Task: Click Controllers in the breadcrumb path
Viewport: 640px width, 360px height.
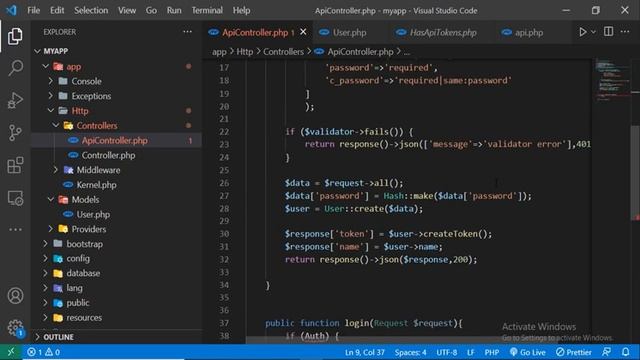Action: point(283,52)
